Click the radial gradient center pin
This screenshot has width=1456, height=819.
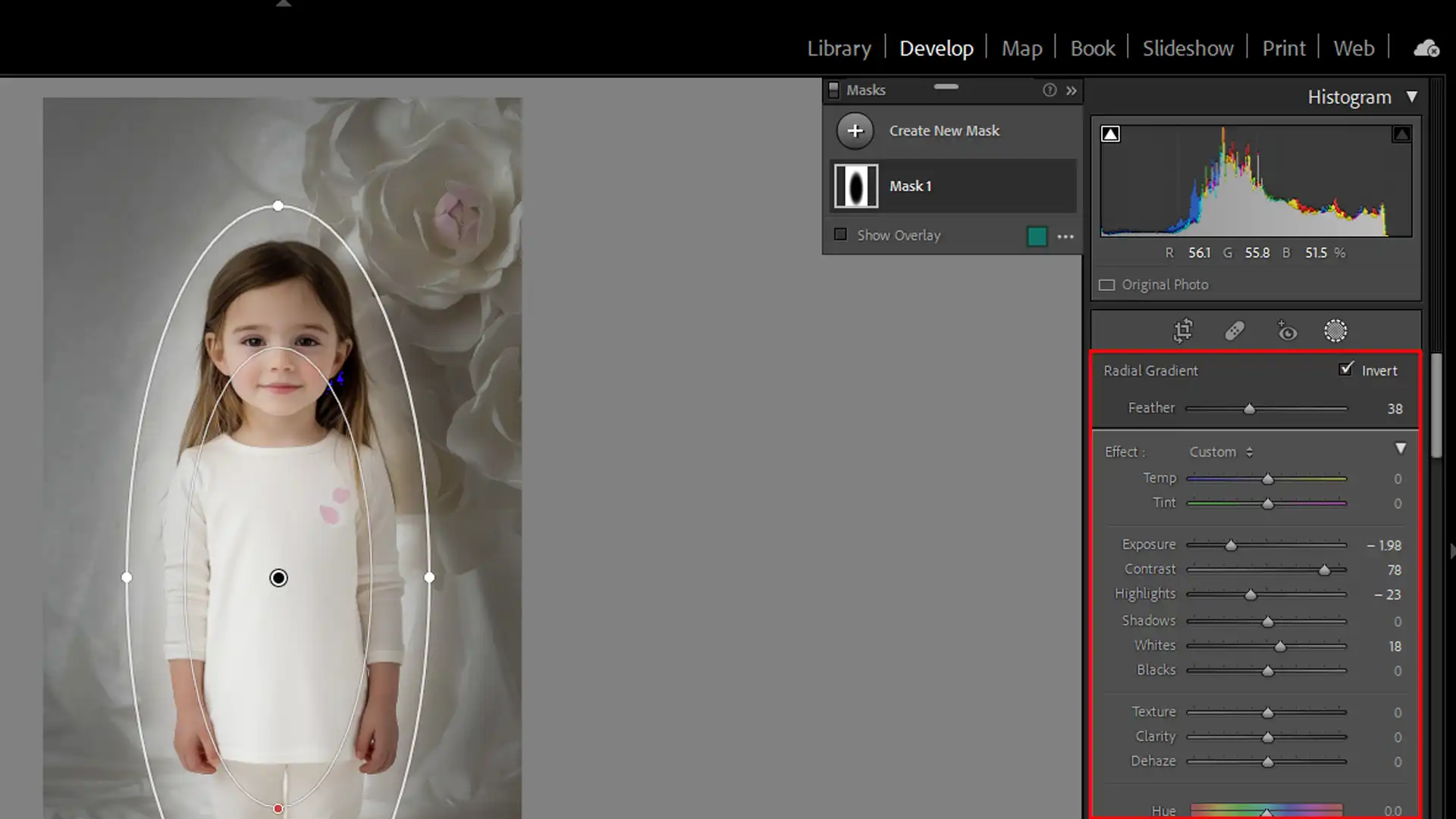pos(278,578)
